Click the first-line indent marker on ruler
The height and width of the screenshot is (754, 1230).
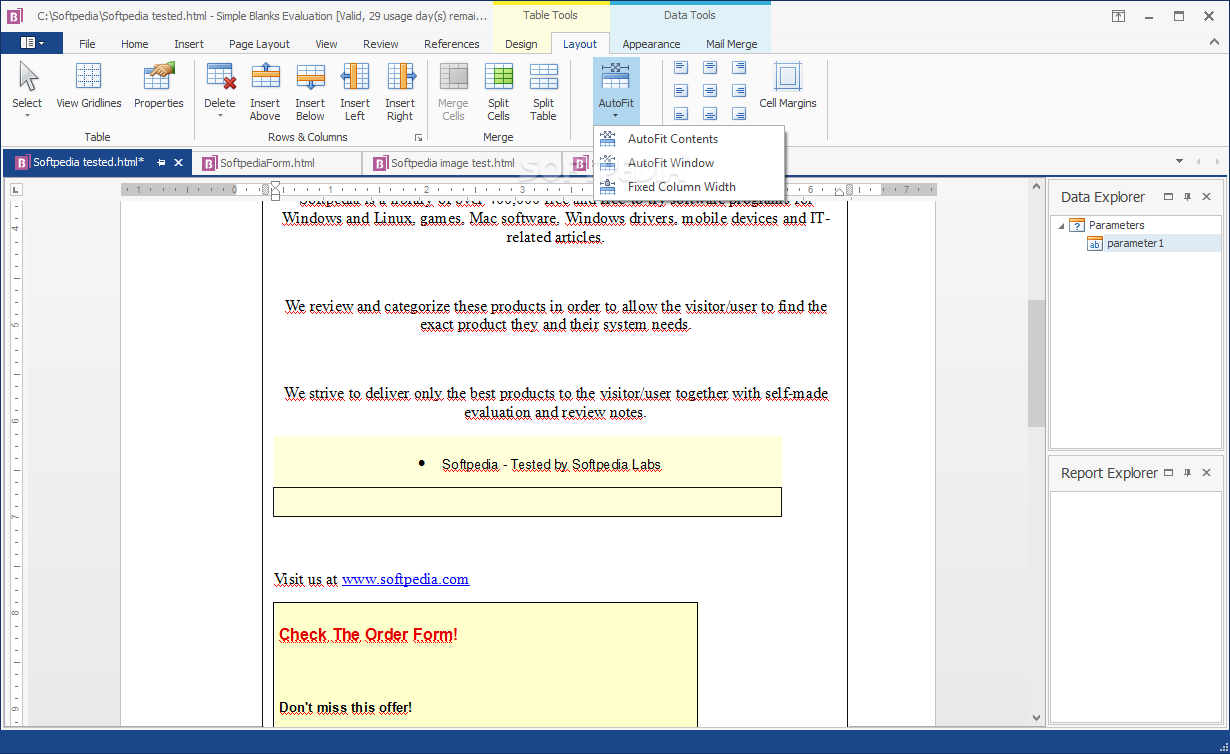tap(275, 185)
